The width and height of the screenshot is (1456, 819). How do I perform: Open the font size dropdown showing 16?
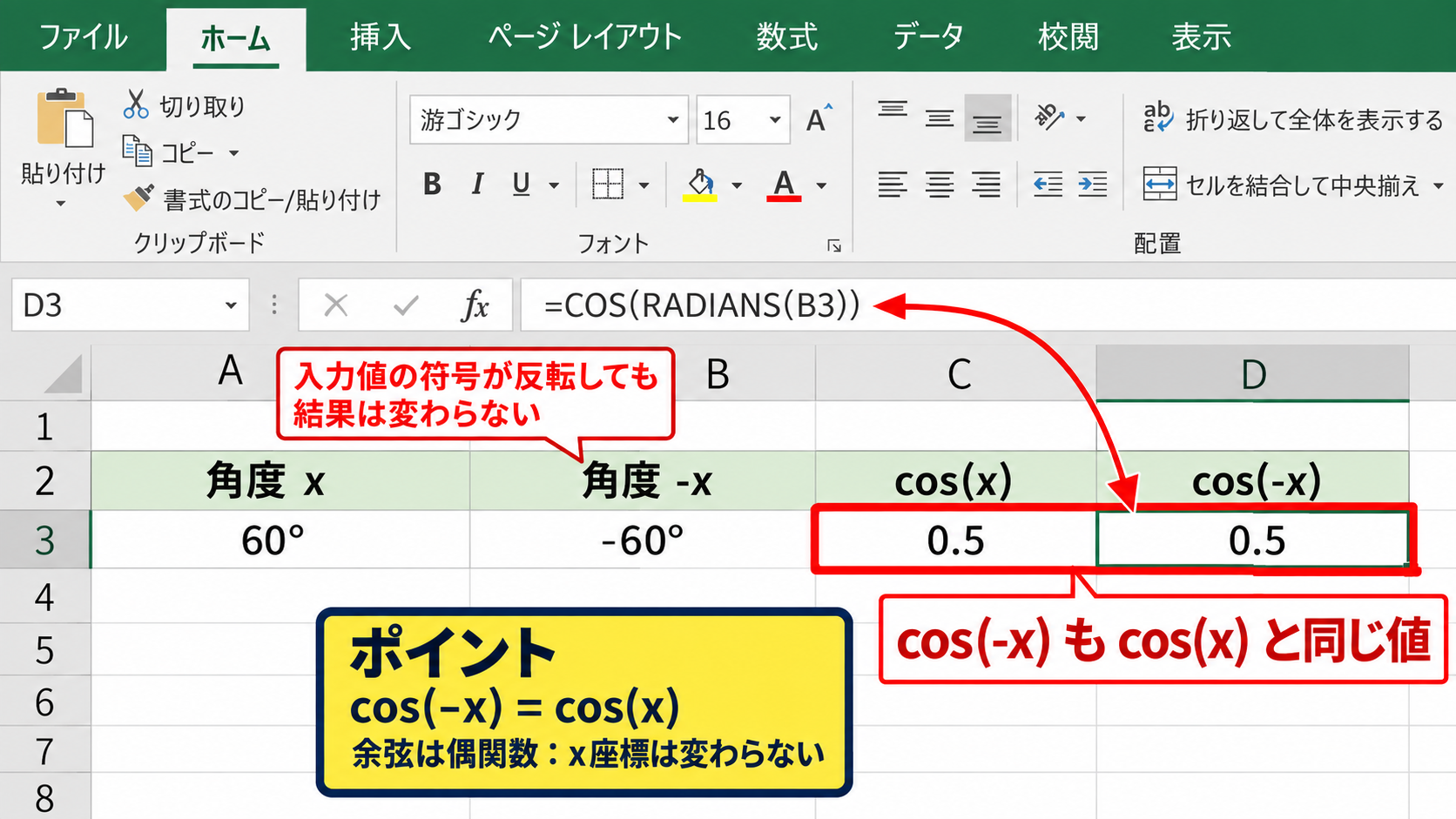[x=775, y=119]
